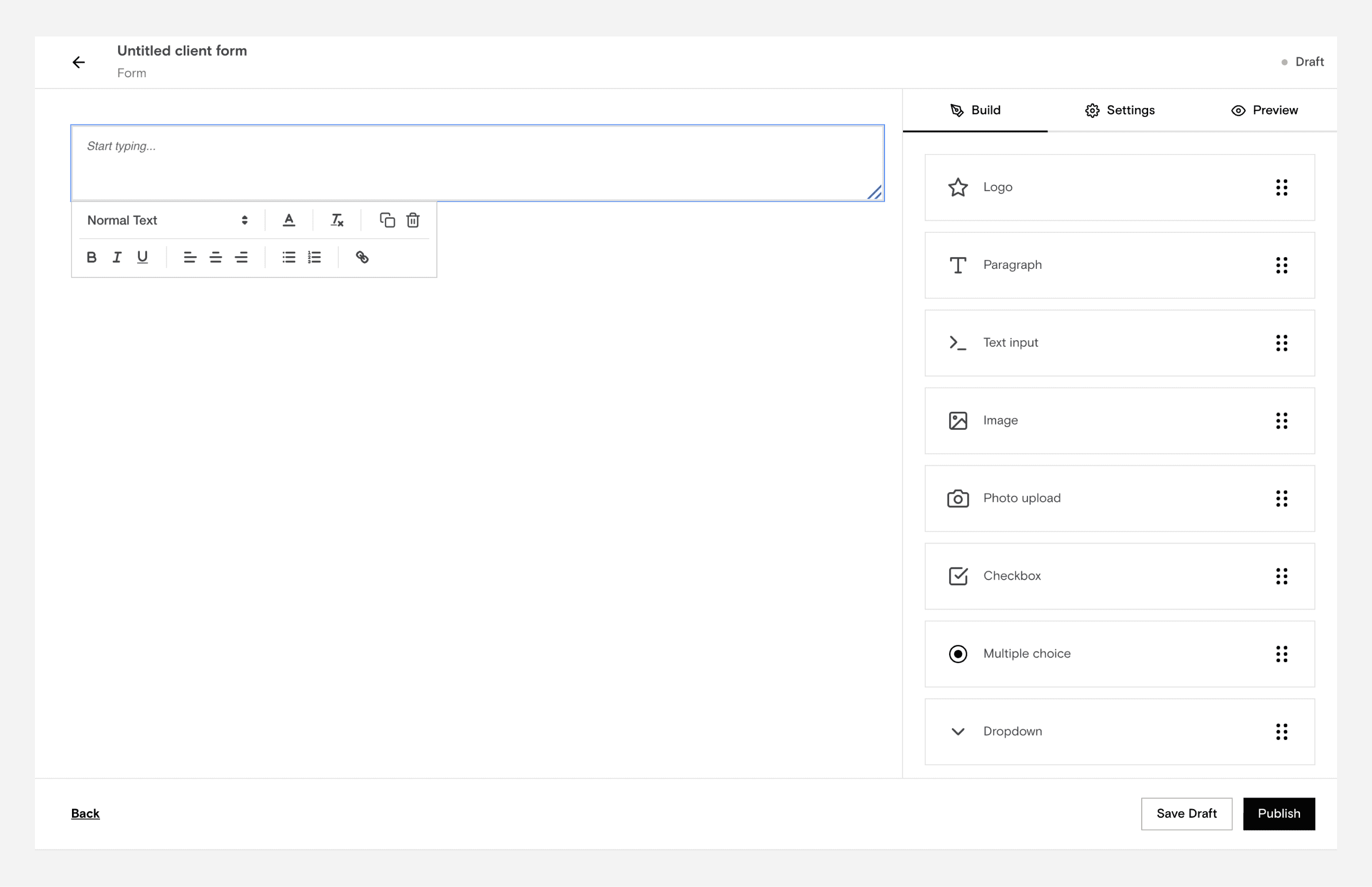Apply italic formatting

pos(117,257)
